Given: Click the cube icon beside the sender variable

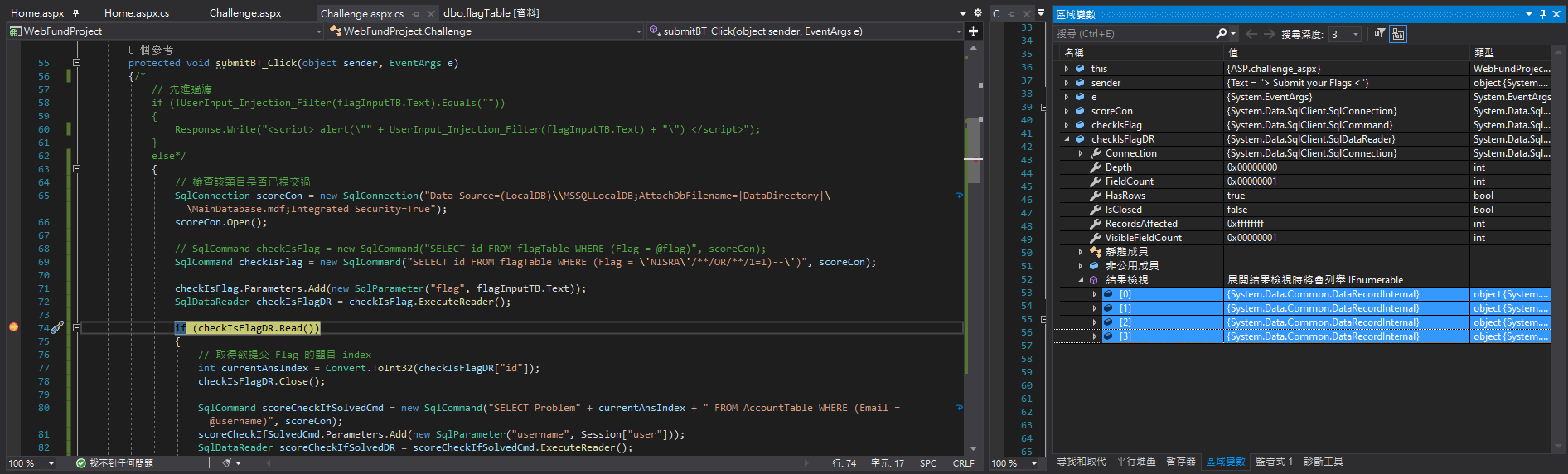Looking at the screenshot, I should click(x=1080, y=83).
